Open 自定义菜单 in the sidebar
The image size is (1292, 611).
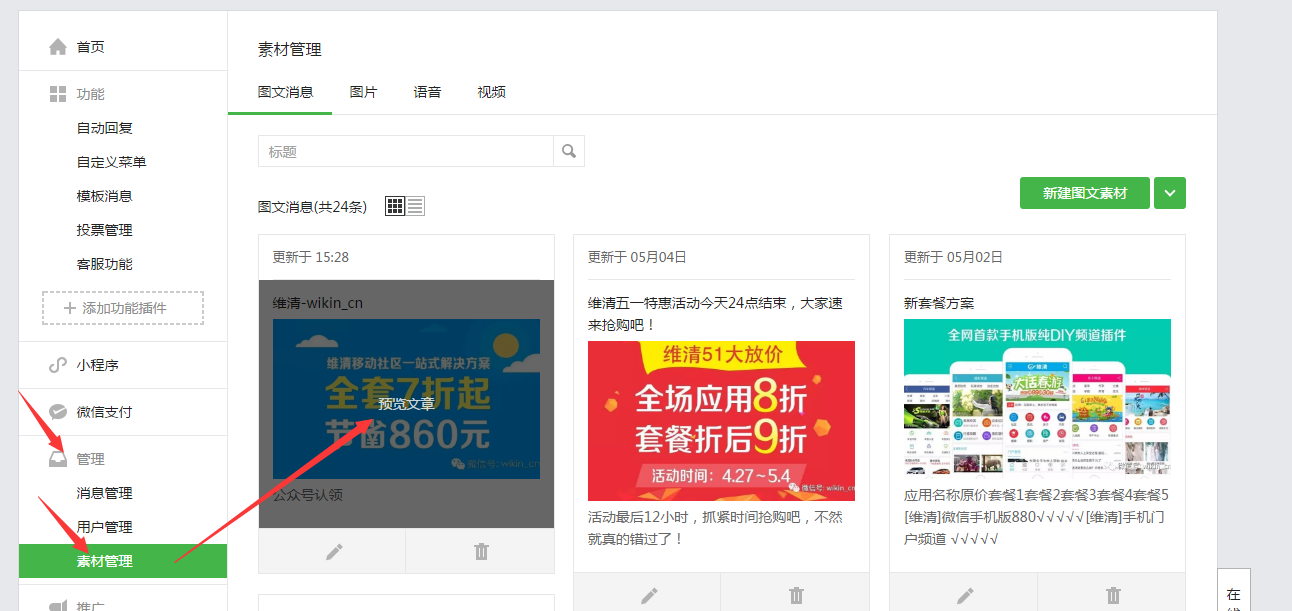tap(112, 162)
